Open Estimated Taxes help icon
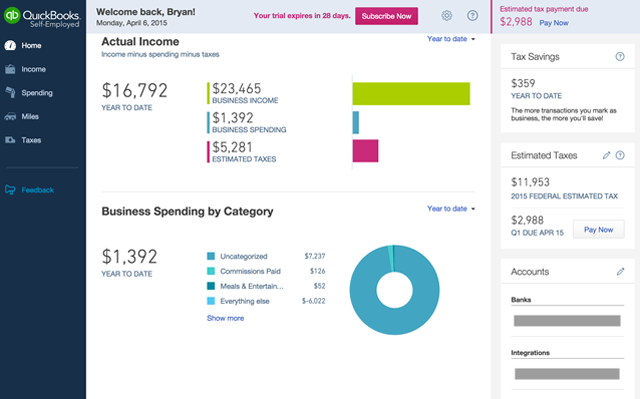 click(620, 155)
